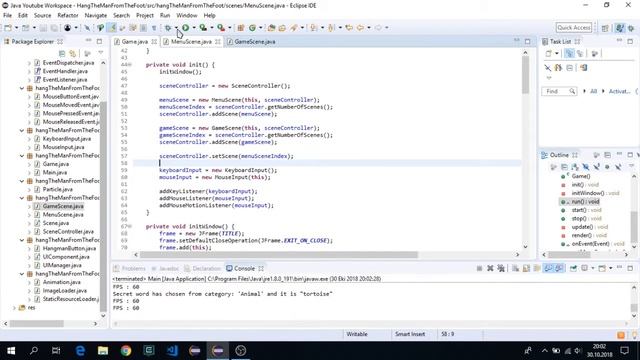This screenshot has height=360, width=640.
Task: Click the Find field in Task List
Action: tap(559, 91)
